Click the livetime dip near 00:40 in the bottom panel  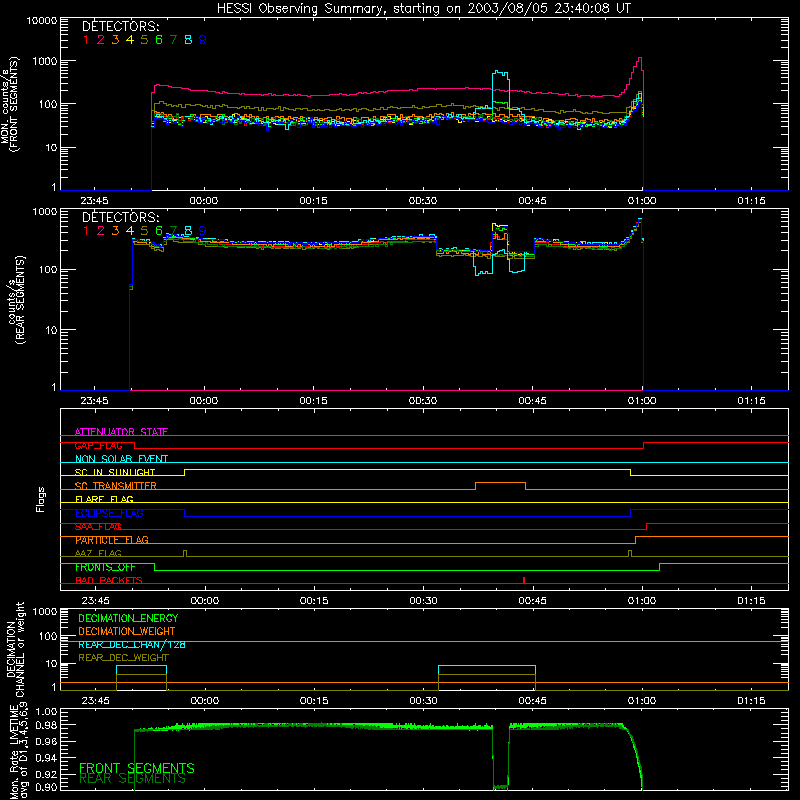tap(501, 758)
